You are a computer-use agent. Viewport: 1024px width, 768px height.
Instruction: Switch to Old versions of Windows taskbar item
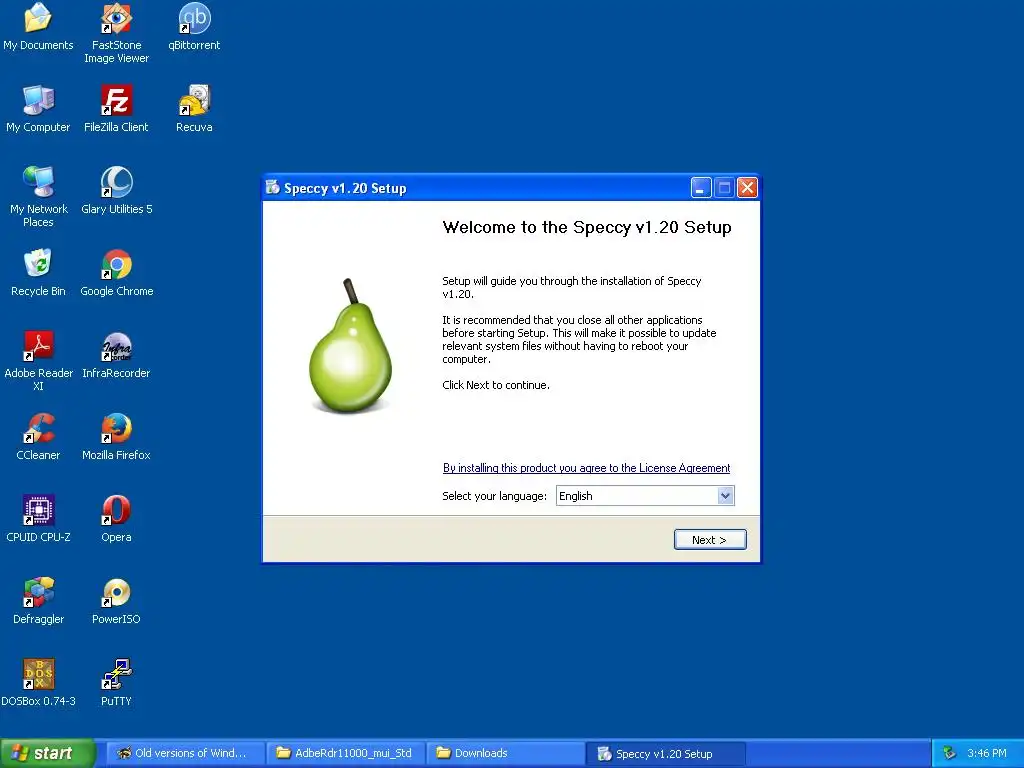pos(186,754)
